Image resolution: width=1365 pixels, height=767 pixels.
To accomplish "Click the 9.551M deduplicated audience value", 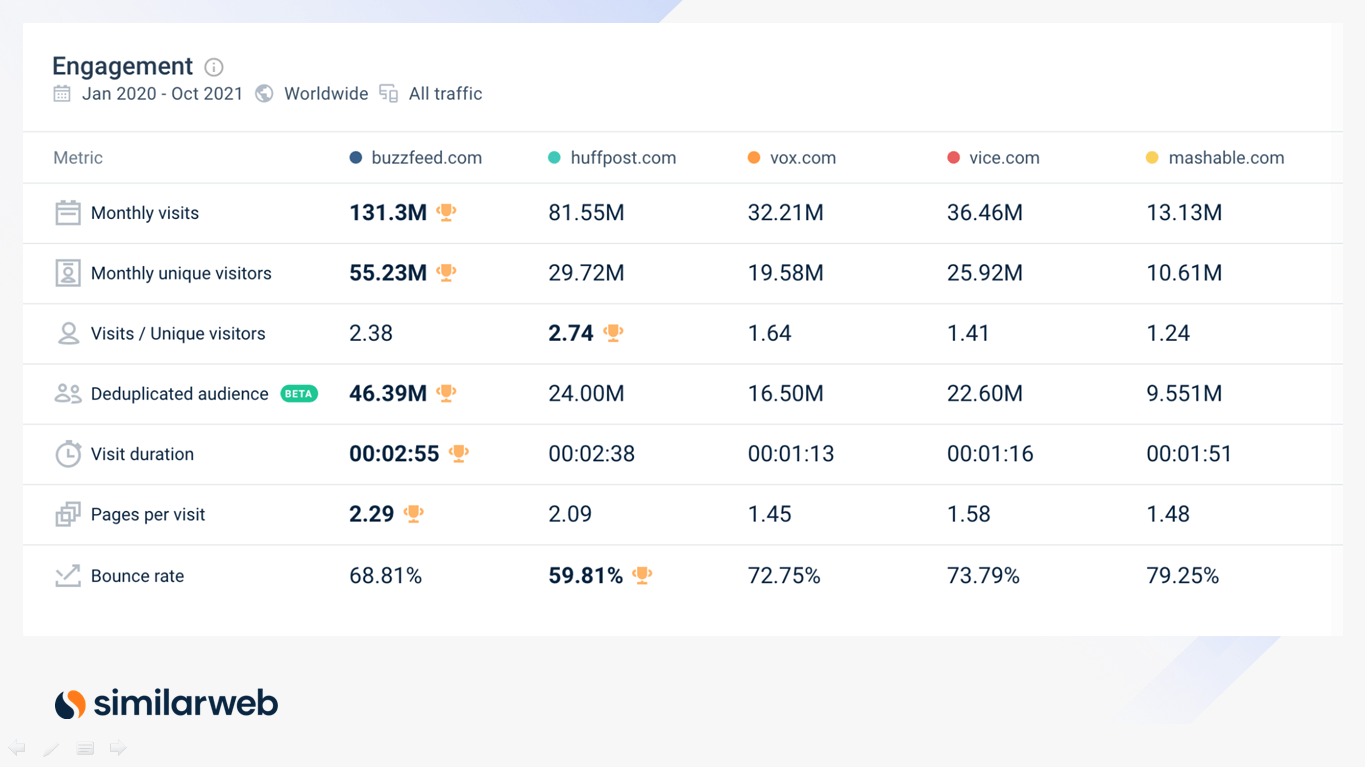I will point(1184,394).
